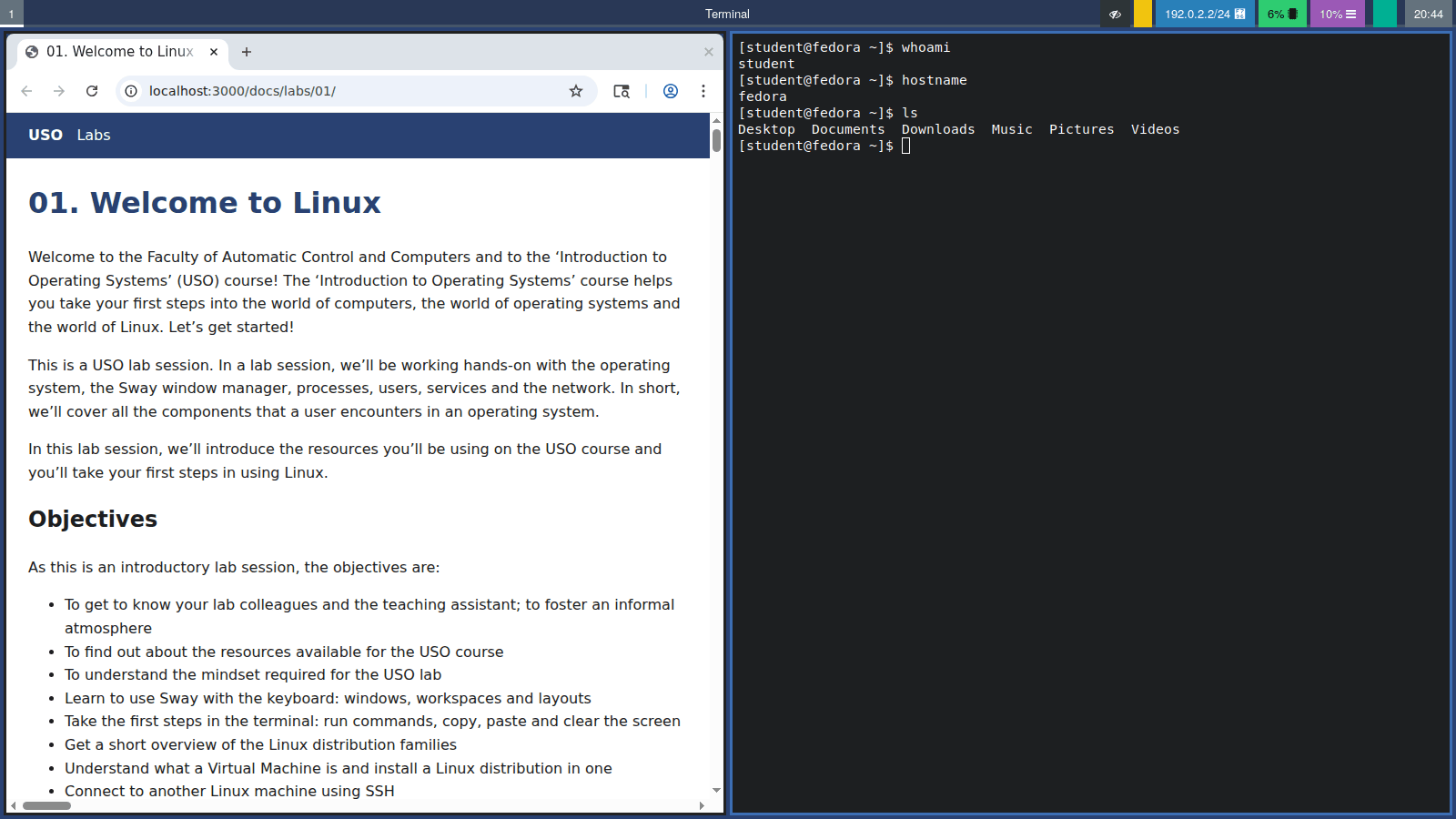Open the browser profile icon
The image size is (1456, 819).
coord(671,91)
